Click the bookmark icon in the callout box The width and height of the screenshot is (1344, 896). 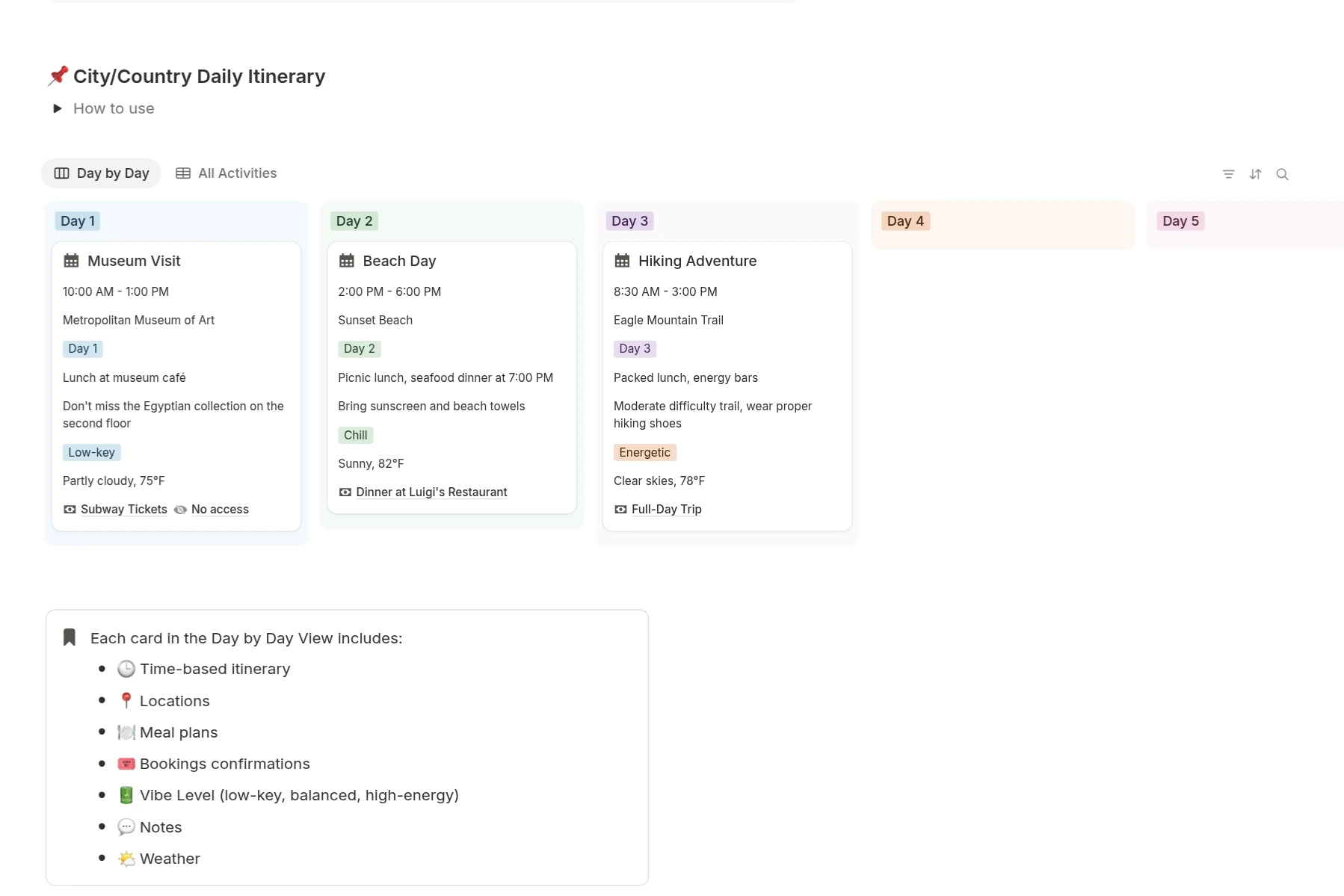pos(70,637)
